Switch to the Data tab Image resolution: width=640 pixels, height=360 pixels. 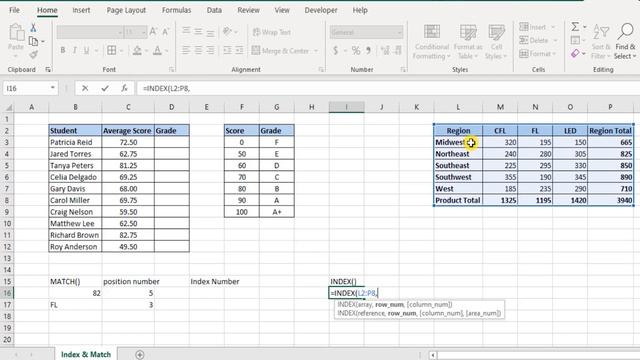pos(214,10)
